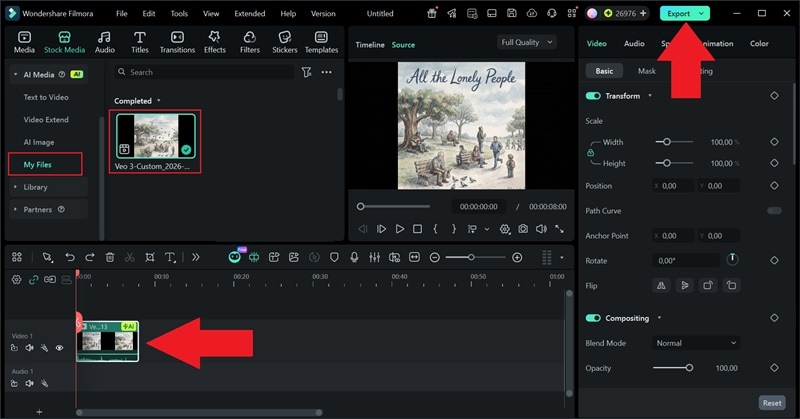The width and height of the screenshot is (800, 419).
Task: Click the Text tool icon in timeline
Action: pyautogui.click(x=170, y=257)
